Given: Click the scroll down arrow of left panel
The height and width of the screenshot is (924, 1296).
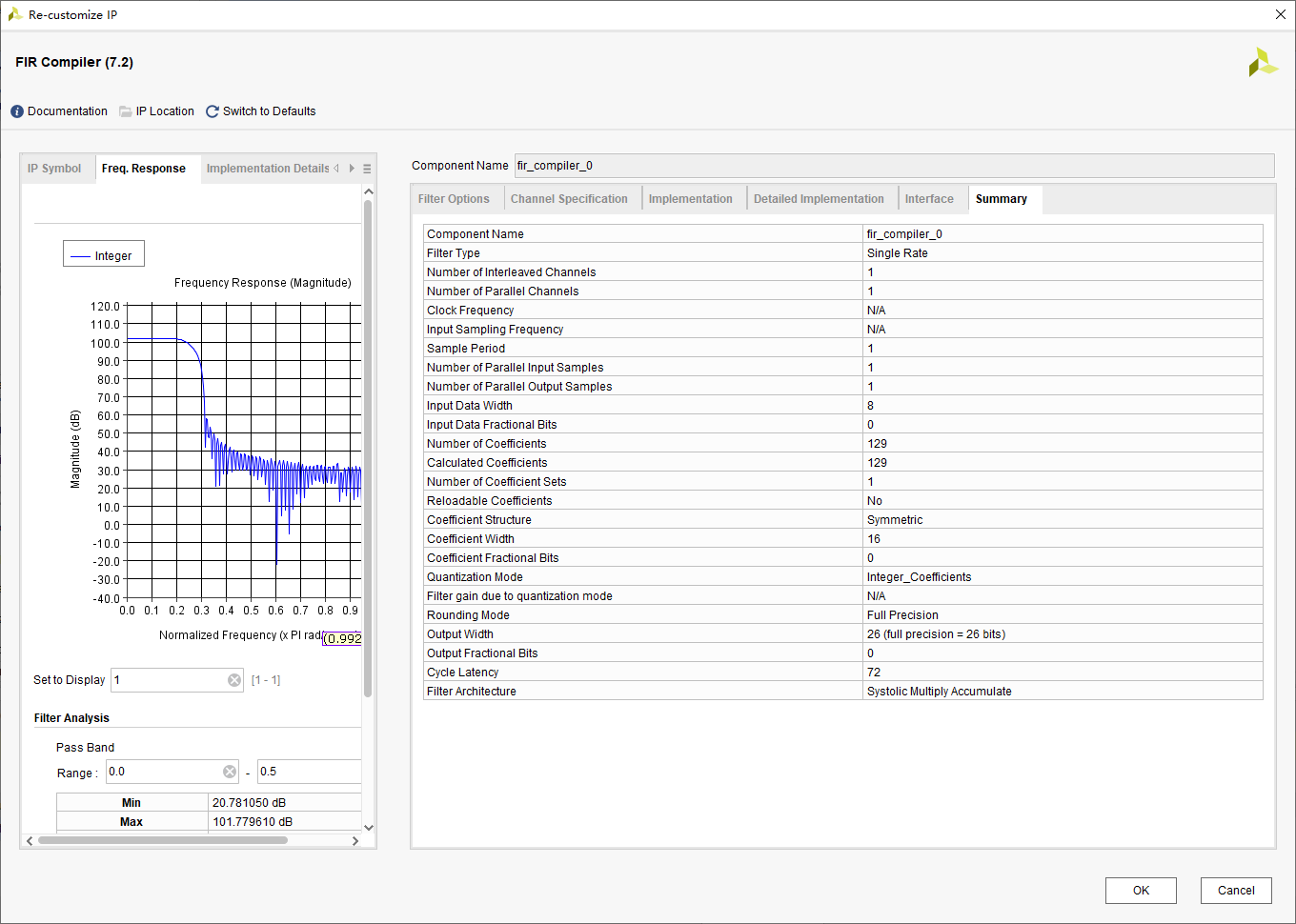Looking at the screenshot, I should pyautogui.click(x=369, y=828).
